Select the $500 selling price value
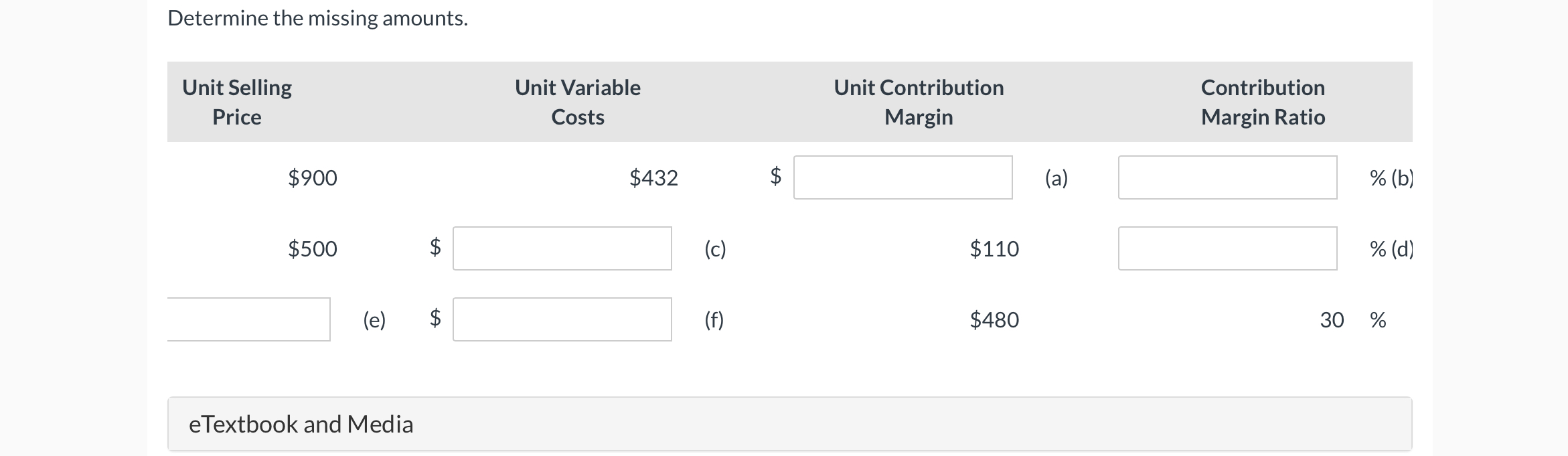This screenshot has width=1568, height=456. [x=313, y=248]
